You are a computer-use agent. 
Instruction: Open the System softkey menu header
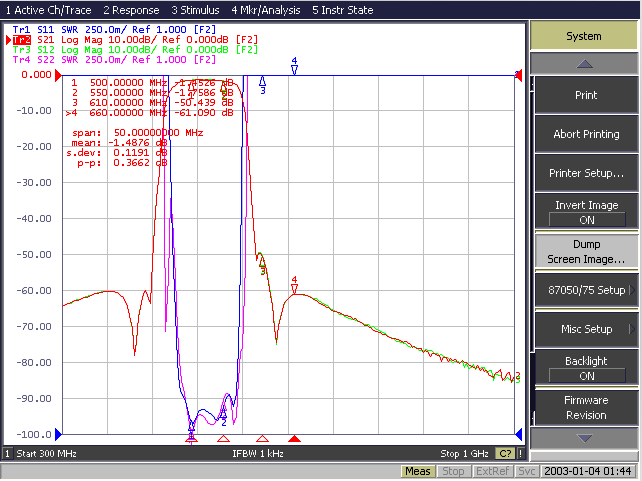click(x=584, y=36)
